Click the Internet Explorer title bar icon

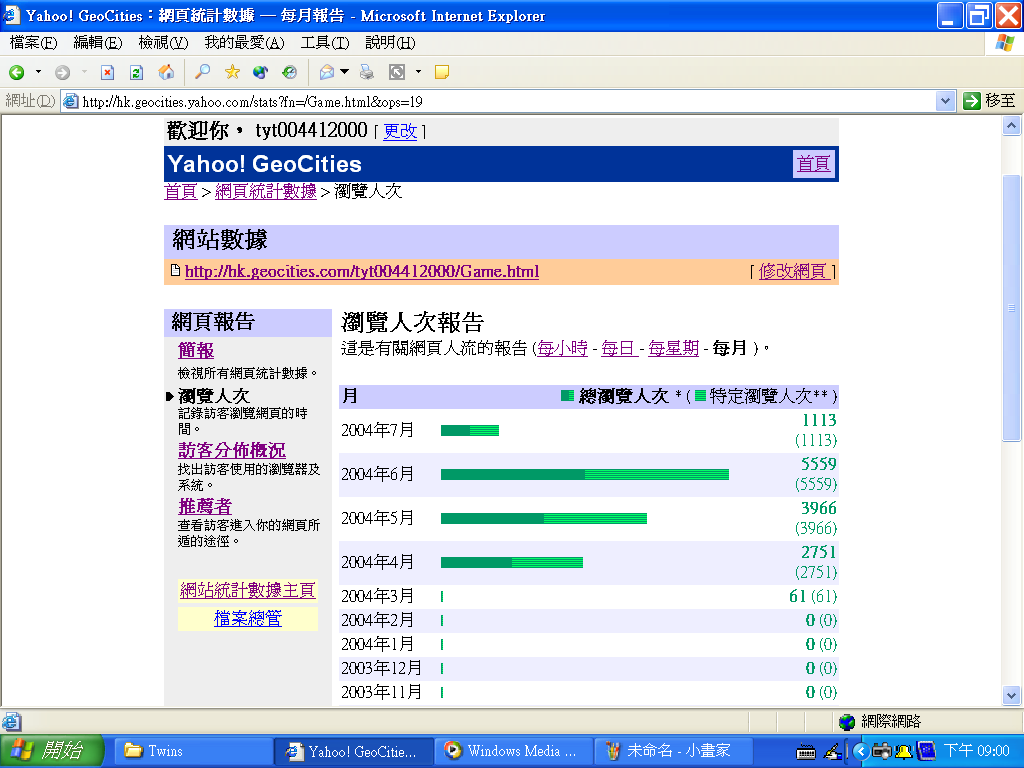tap(11, 15)
